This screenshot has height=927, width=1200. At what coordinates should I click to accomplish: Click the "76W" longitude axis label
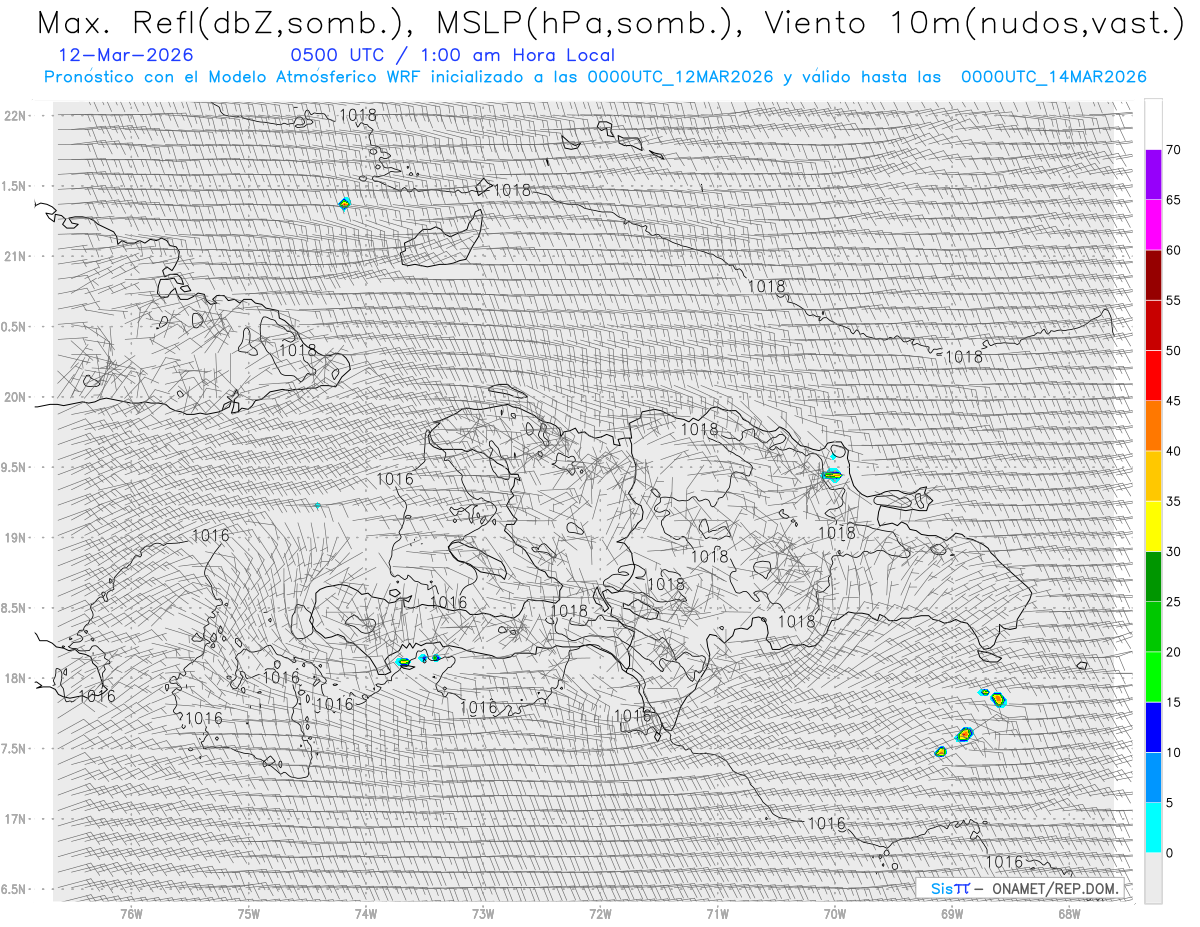tap(131, 913)
